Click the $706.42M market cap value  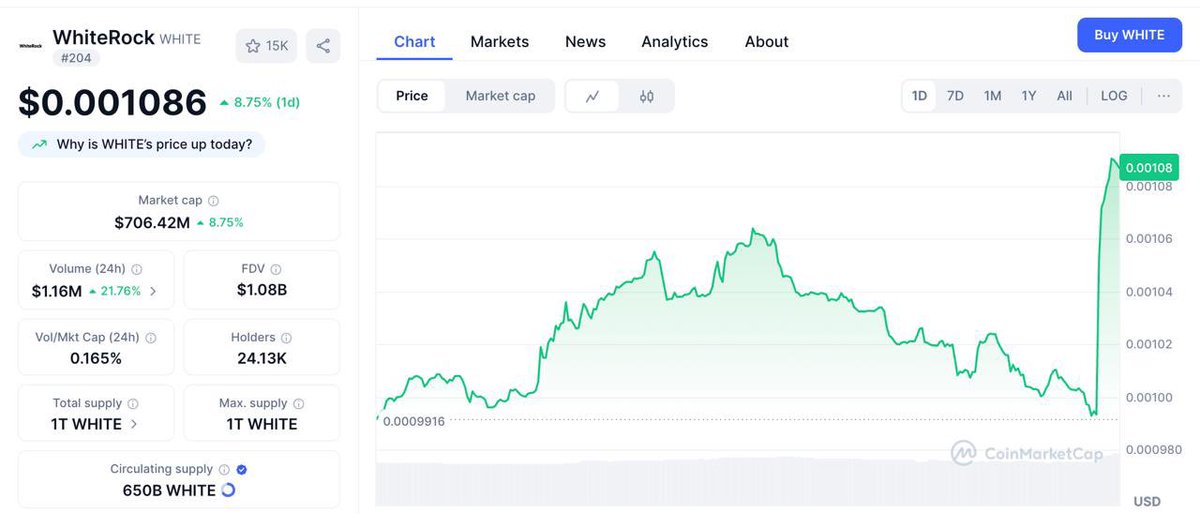[x=152, y=222]
